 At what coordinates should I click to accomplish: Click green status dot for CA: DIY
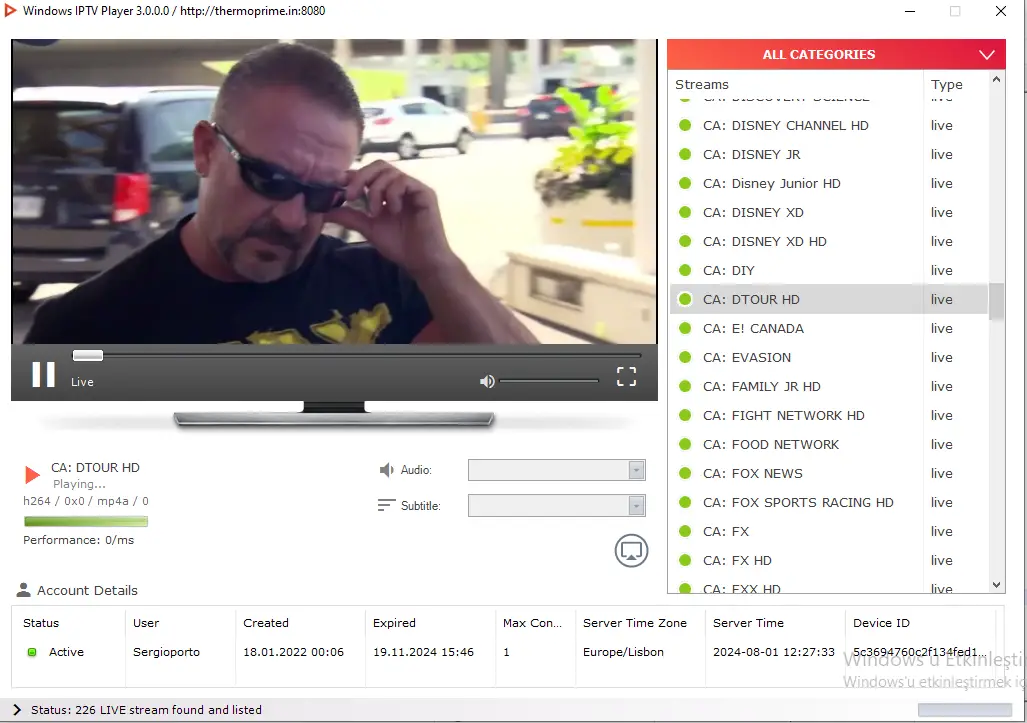685,270
